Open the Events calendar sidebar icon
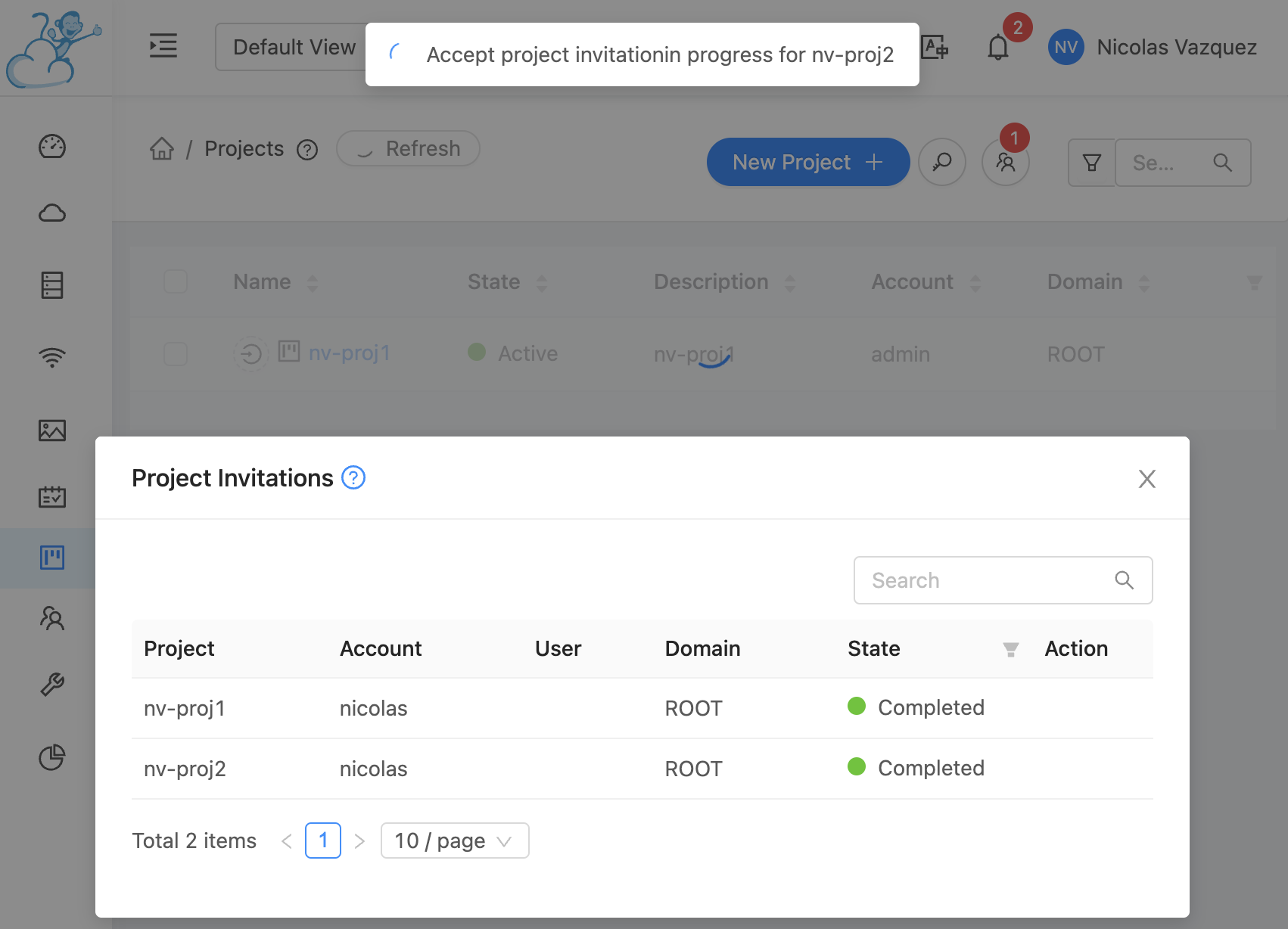Image resolution: width=1288 pixels, height=929 pixels. coord(52,497)
